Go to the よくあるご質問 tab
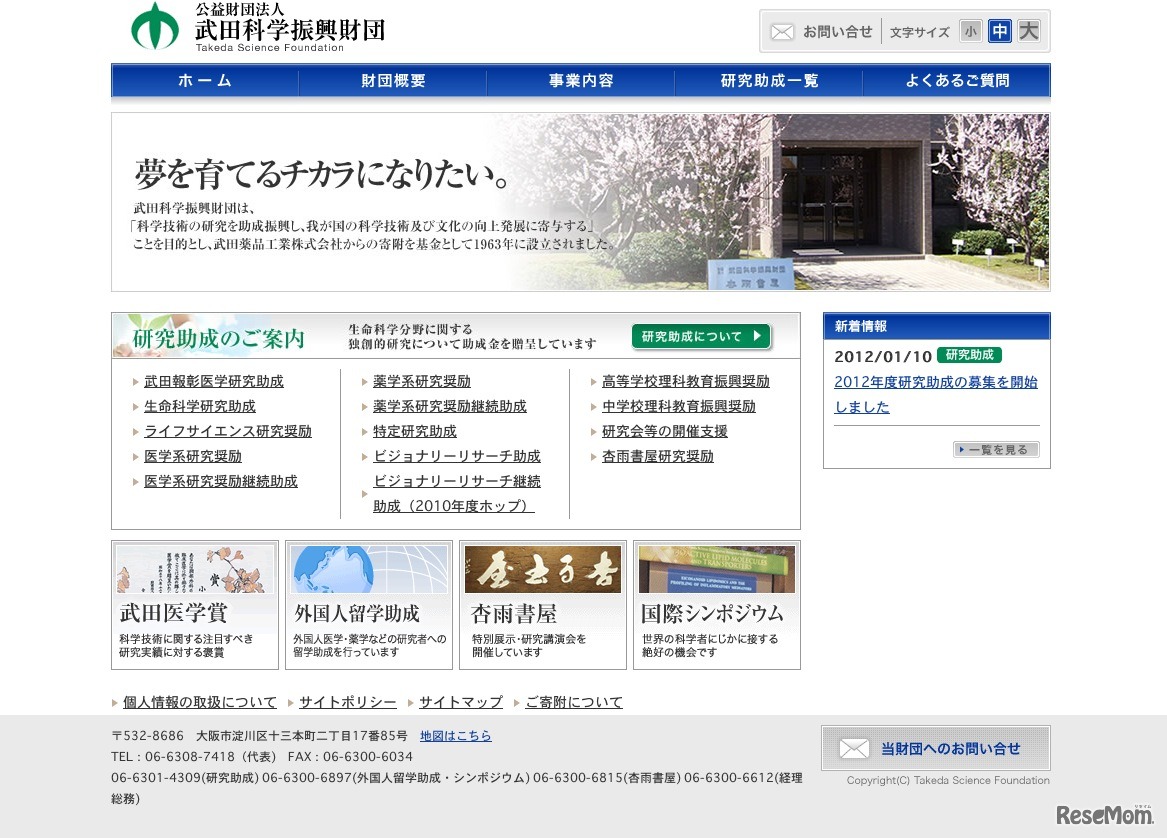 click(955, 81)
